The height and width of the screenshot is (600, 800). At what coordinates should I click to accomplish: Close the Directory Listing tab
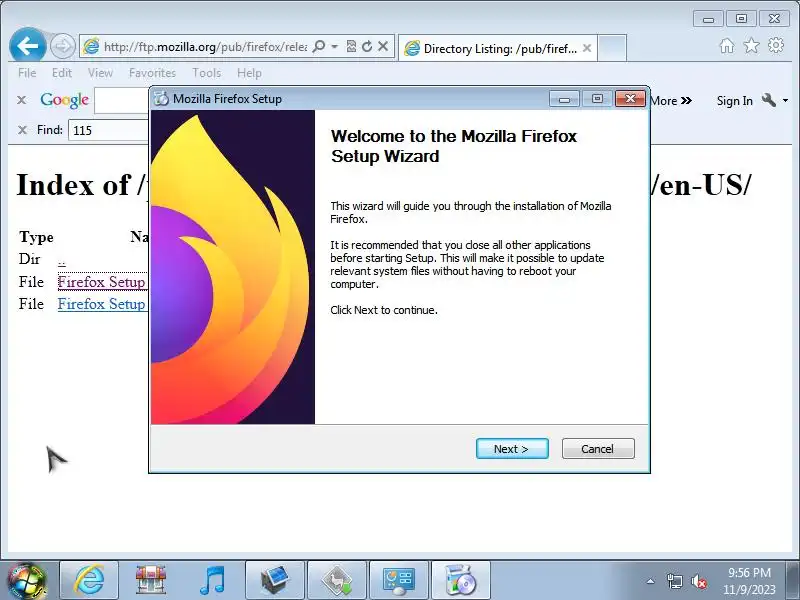pyautogui.click(x=587, y=48)
